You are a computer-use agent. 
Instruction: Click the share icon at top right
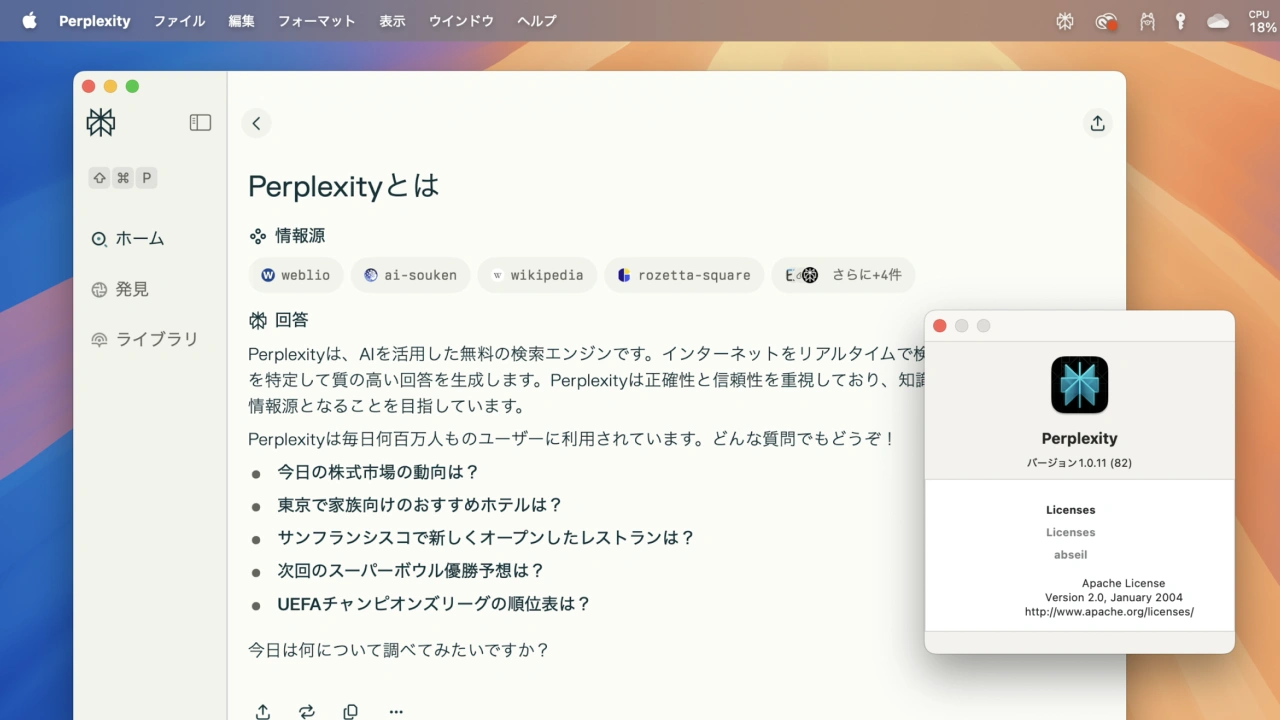point(1097,123)
